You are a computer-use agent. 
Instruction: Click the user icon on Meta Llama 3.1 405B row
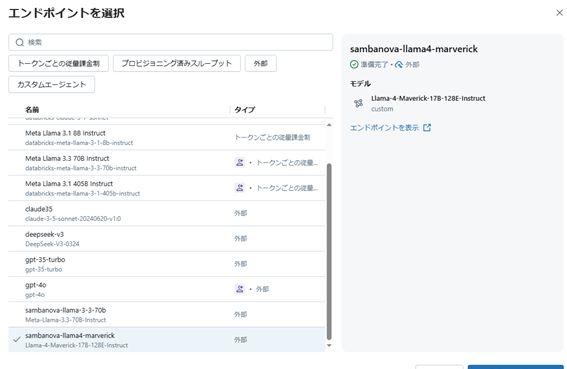point(239,188)
